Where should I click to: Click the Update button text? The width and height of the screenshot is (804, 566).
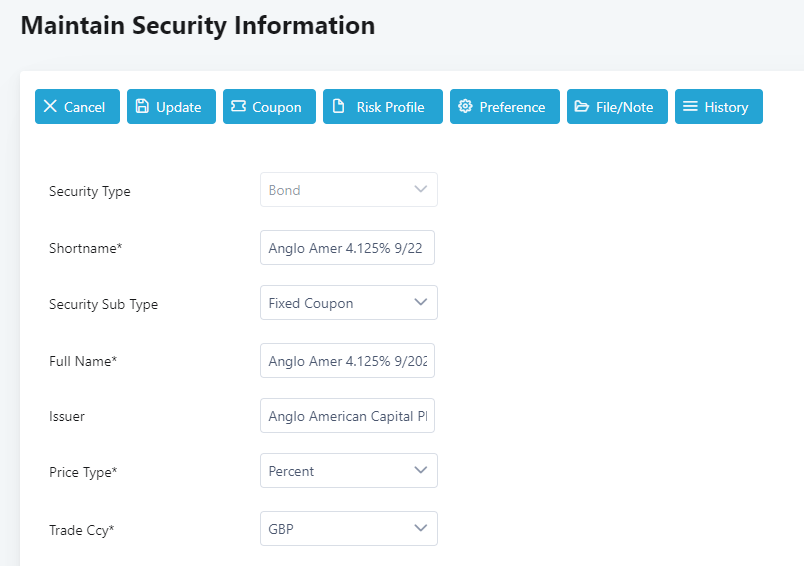click(178, 107)
